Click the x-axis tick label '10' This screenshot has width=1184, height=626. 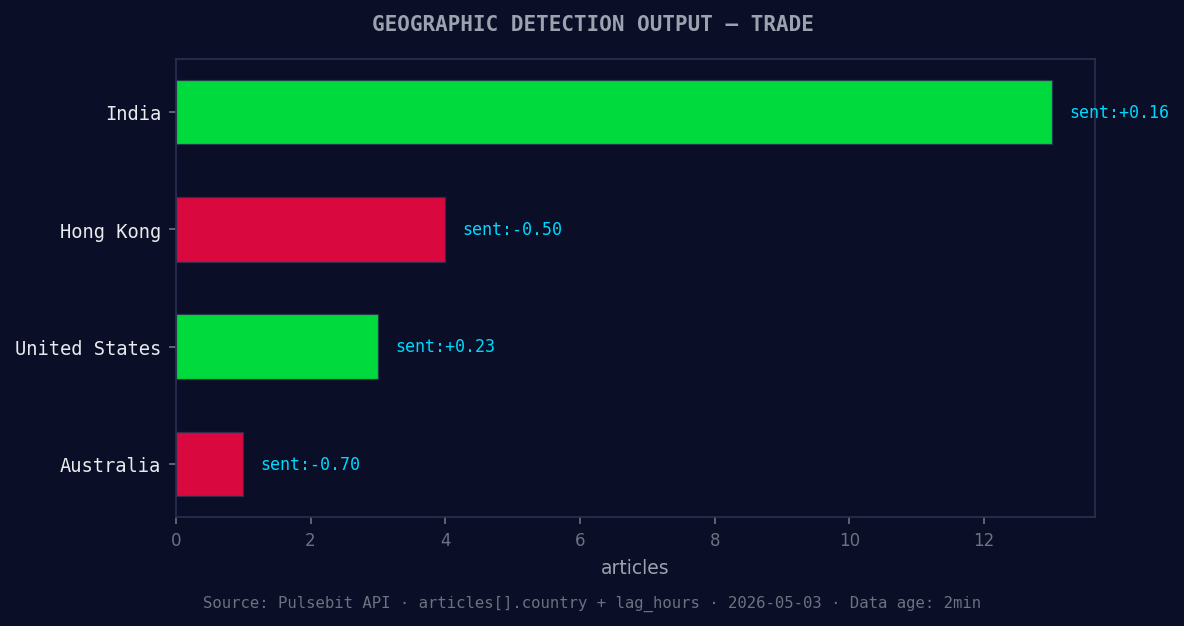click(x=849, y=540)
